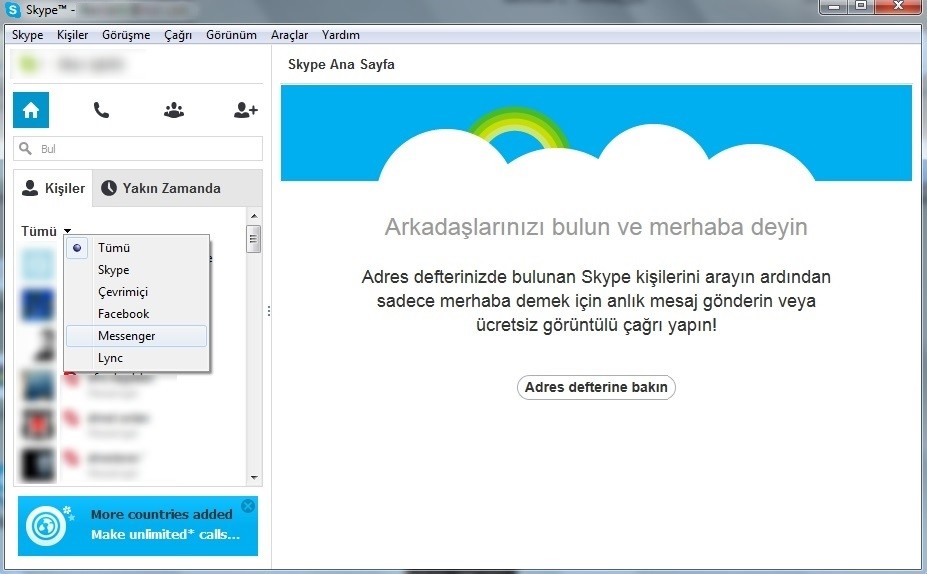Image resolution: width=927 pixels, height=574 pixels.
Task: Click the magnifier icon in search box
Action: click(25, 148)
